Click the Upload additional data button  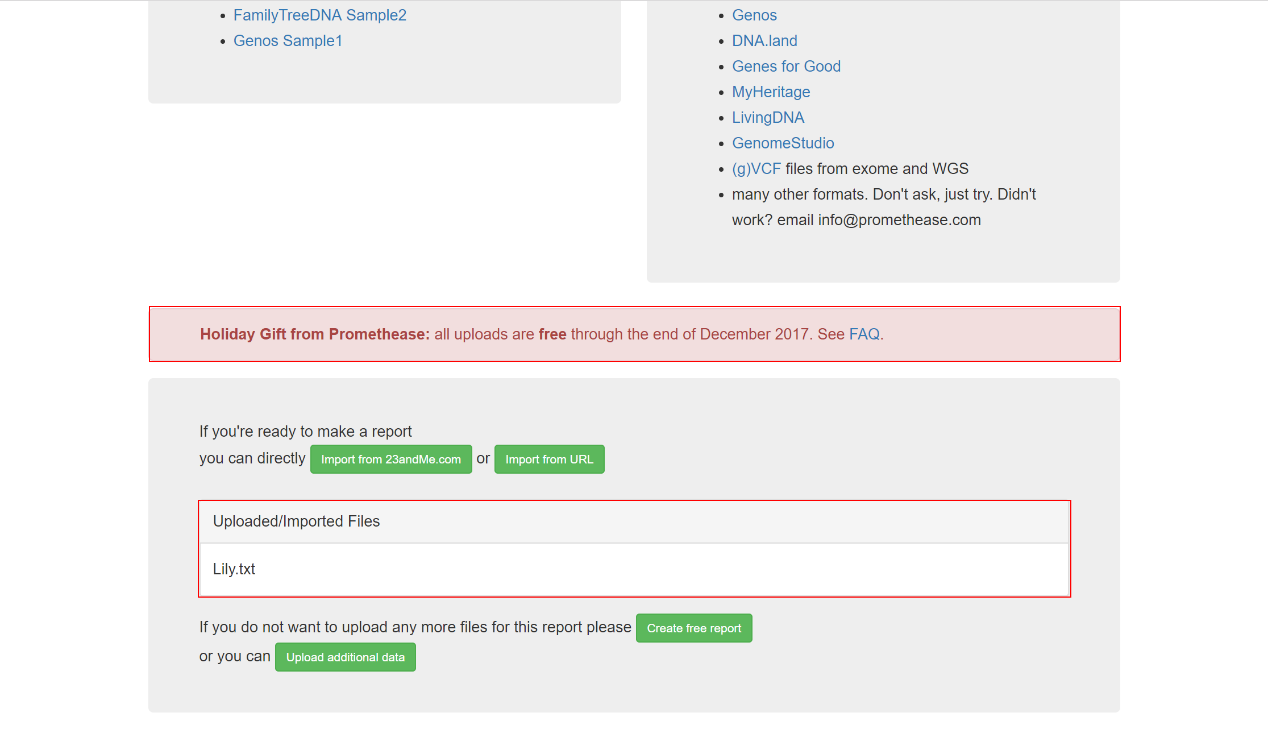[345, 657]
